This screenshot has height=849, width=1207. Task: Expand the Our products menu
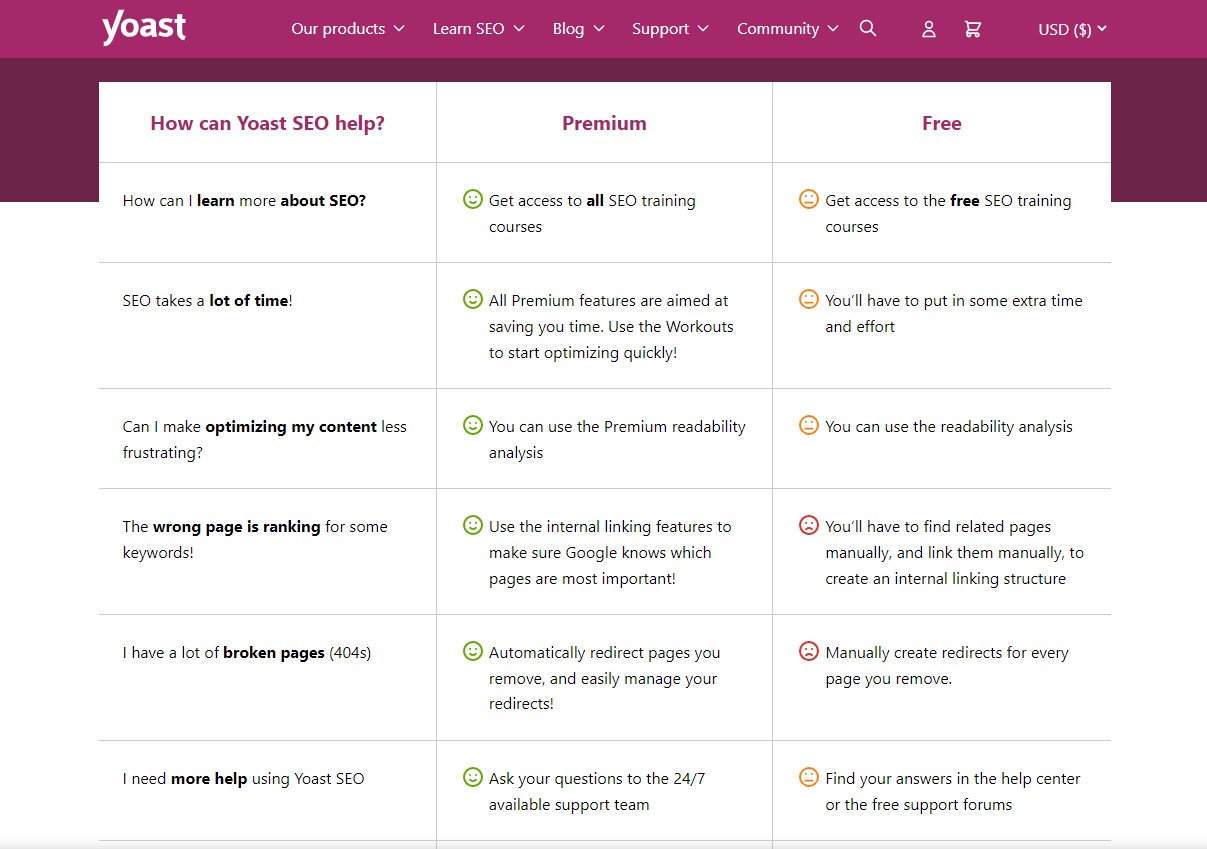[x=348, y=29]
